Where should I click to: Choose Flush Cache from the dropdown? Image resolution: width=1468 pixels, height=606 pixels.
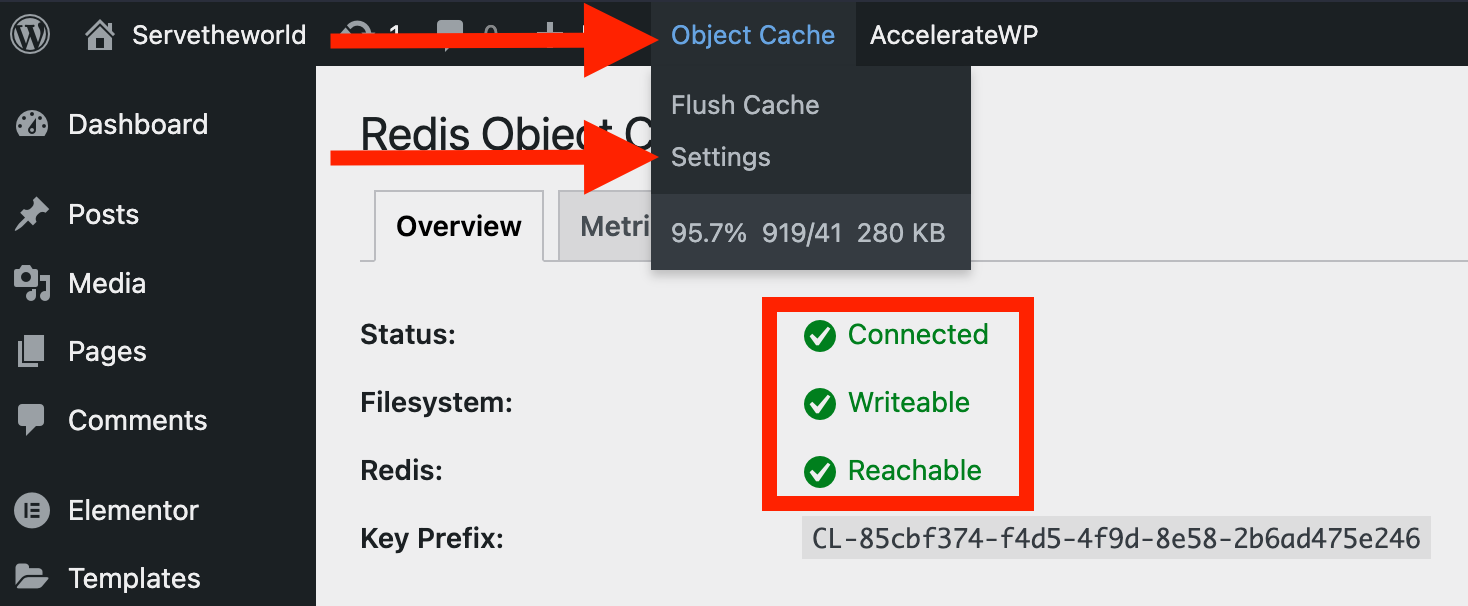pos(745,105)
